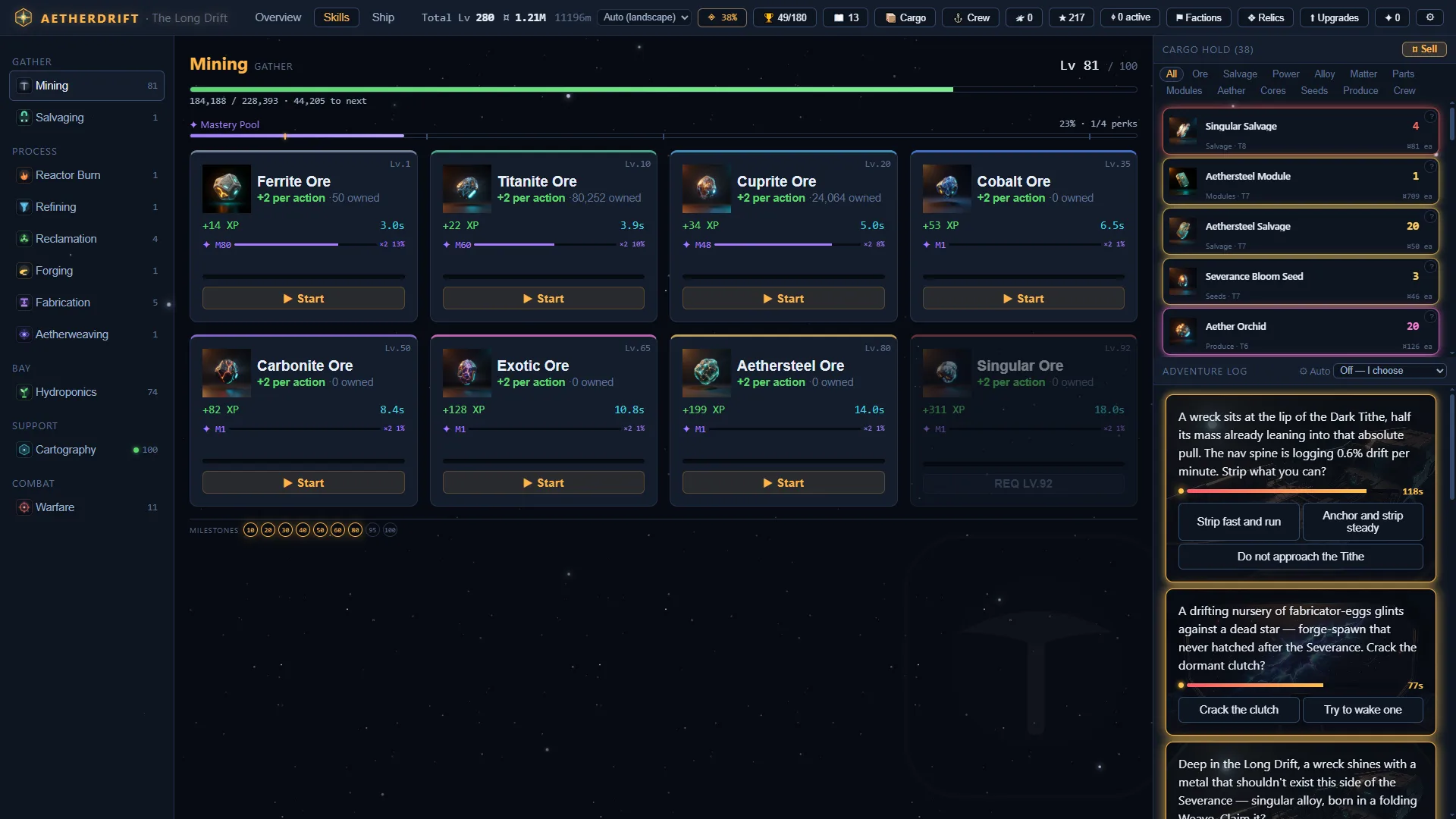This screenshot has height=819, width=1456.
Task: Open settings gear in top bar
Action: [x=1429, y=17]
